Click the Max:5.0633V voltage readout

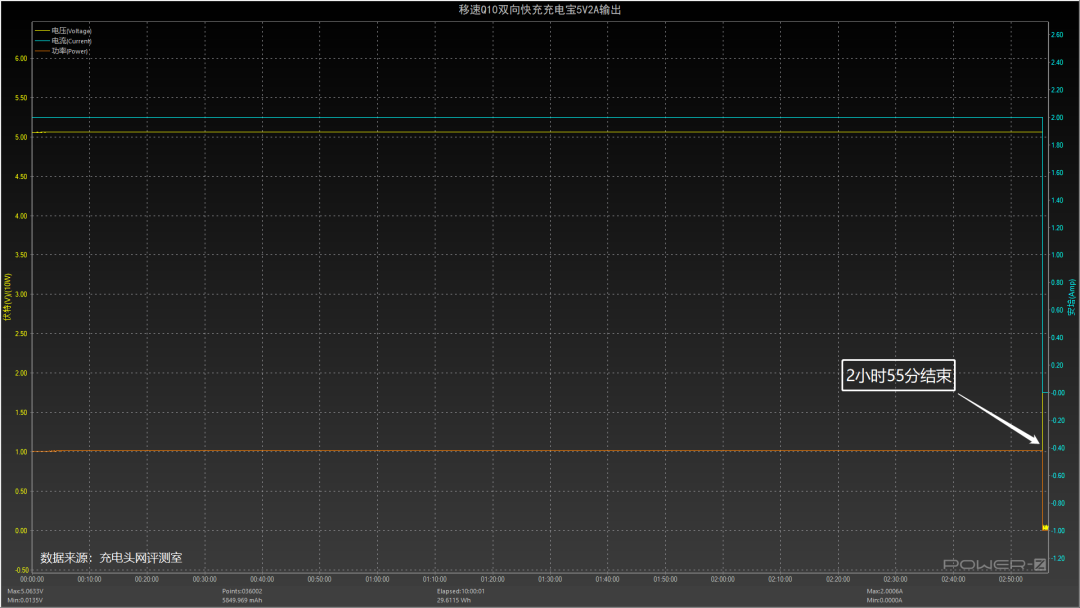(x=25, y=591)
